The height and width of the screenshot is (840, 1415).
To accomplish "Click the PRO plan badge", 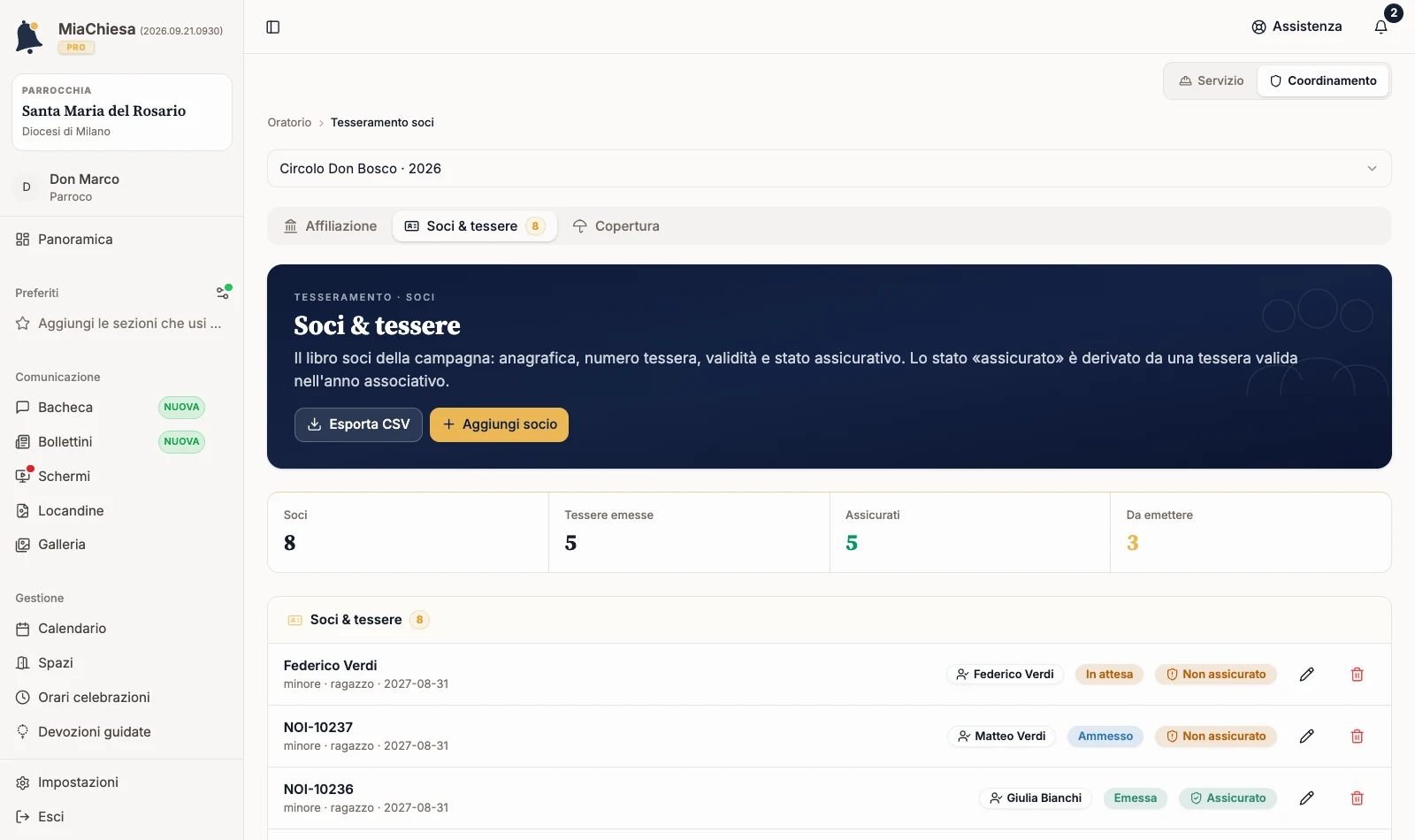I will click(76, 48).
